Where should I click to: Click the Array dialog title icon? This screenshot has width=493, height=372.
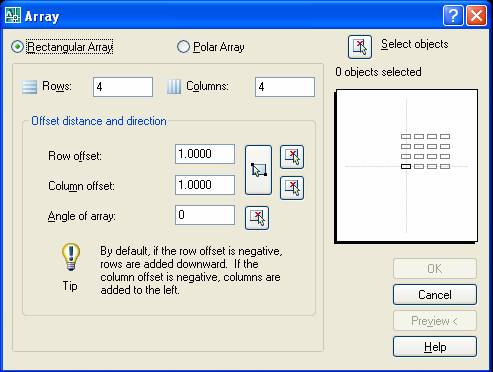[x=13, y=15]
